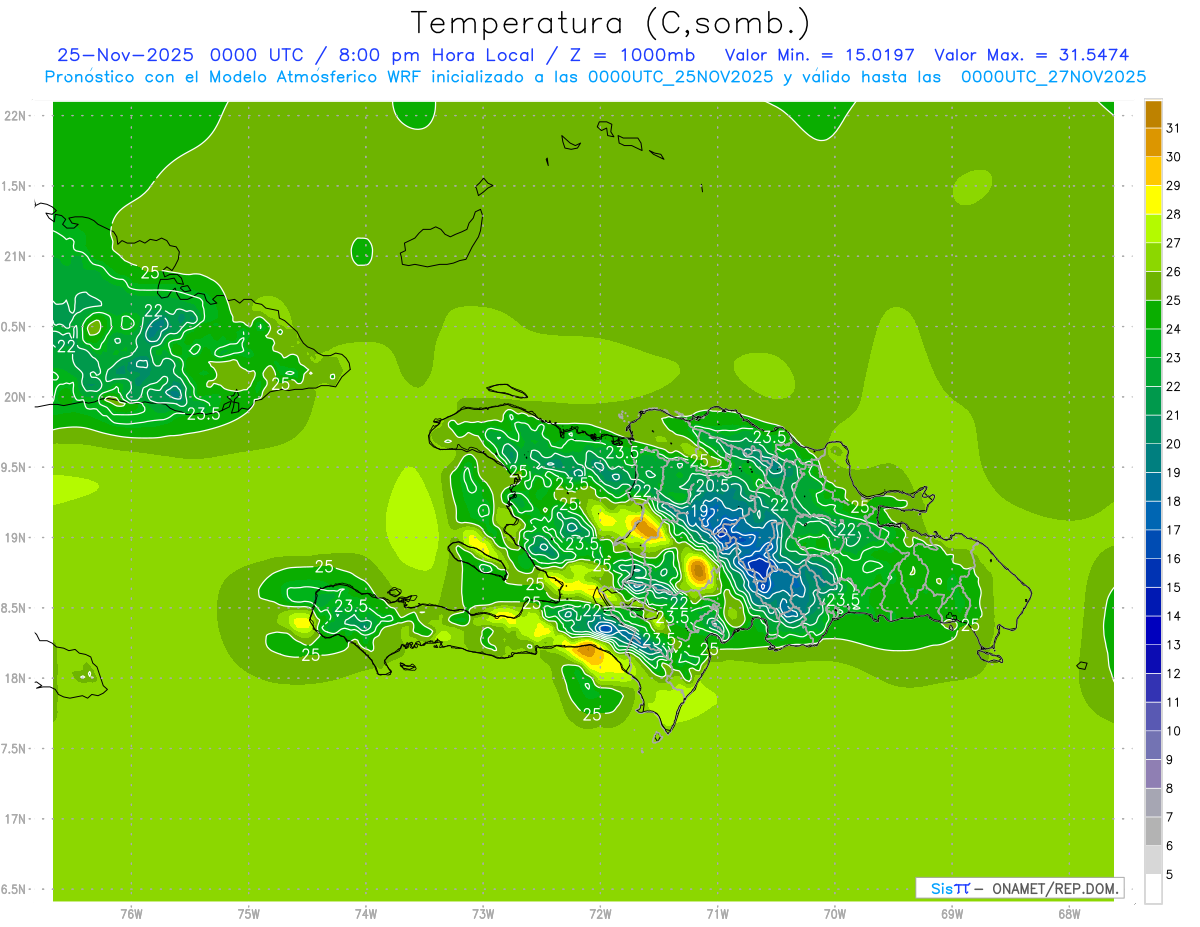Click the white "19" contour label on the map
The height and width of the screenshot is (927, 1200).
click(699, 510)
